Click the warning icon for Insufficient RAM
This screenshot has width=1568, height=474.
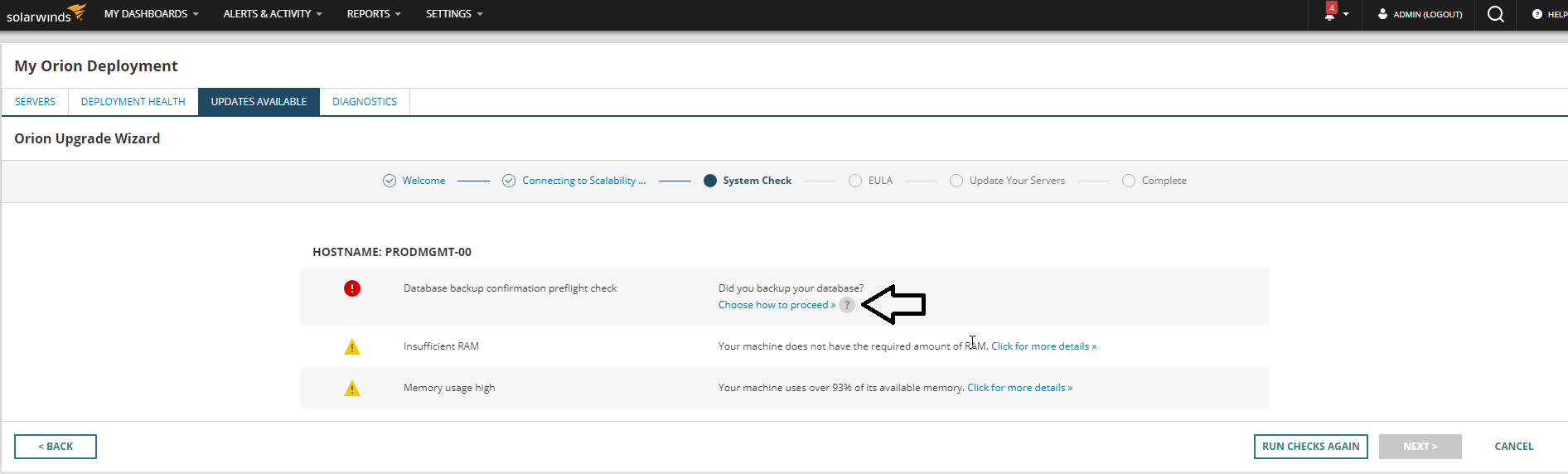(352, 346)
